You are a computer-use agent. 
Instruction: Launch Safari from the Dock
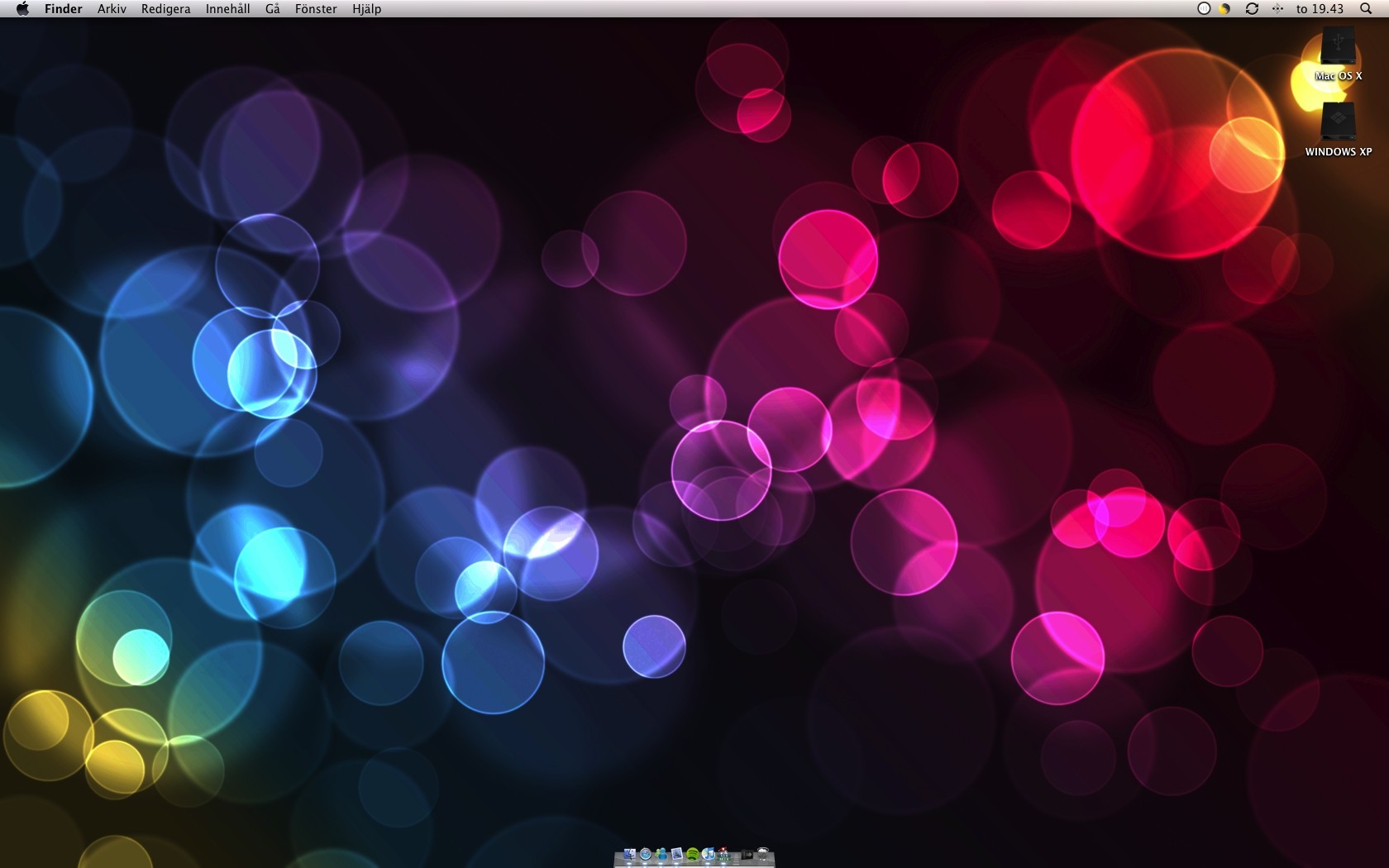pyautogui.click(x=646, y=854)
